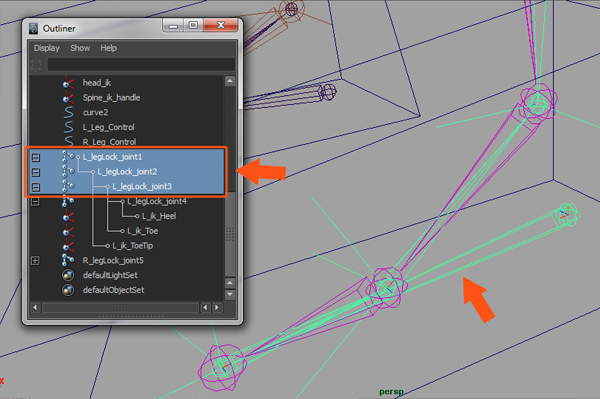
Task: Select L_legLock_joint4 in the list
Action: [x=157, y=202]
